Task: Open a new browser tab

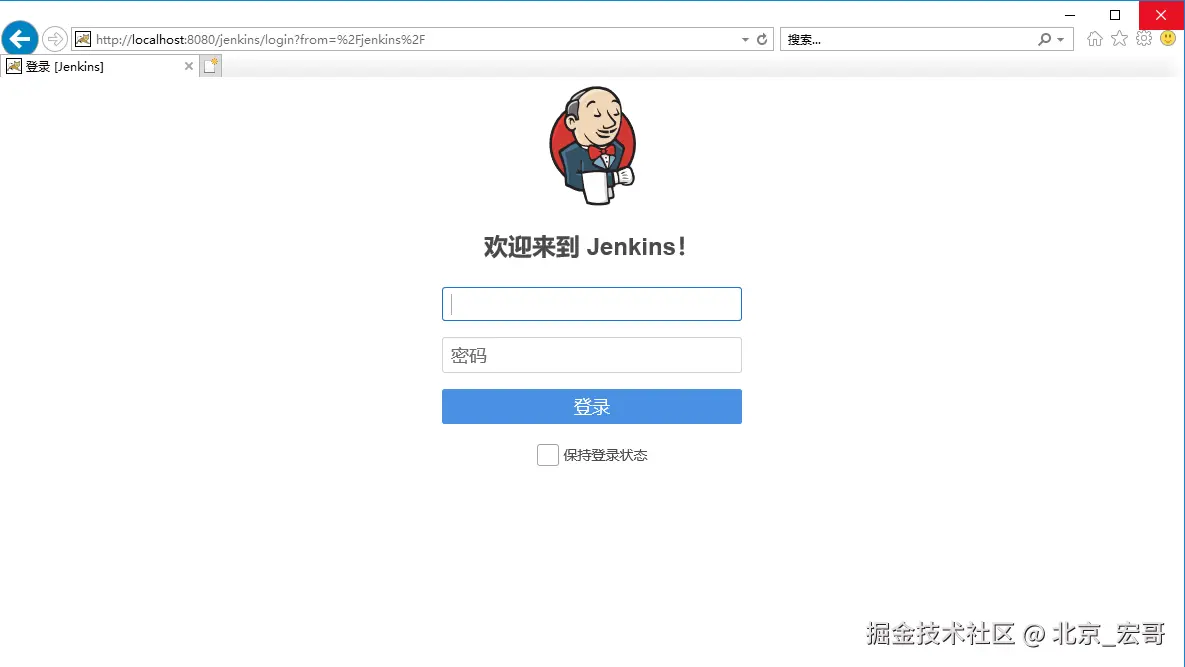Action: coord(211,66)
